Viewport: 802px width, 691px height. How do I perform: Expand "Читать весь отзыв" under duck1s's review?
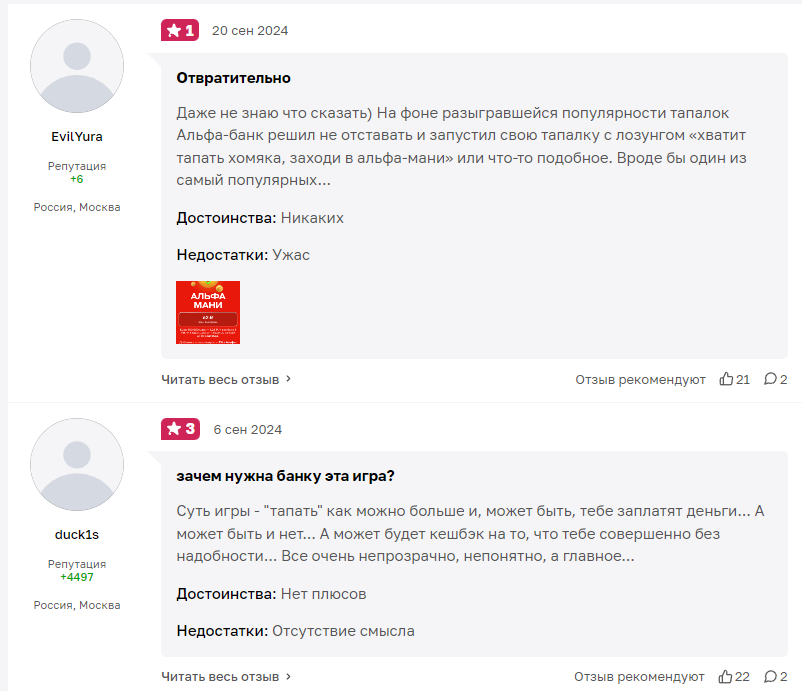point(227,677)
